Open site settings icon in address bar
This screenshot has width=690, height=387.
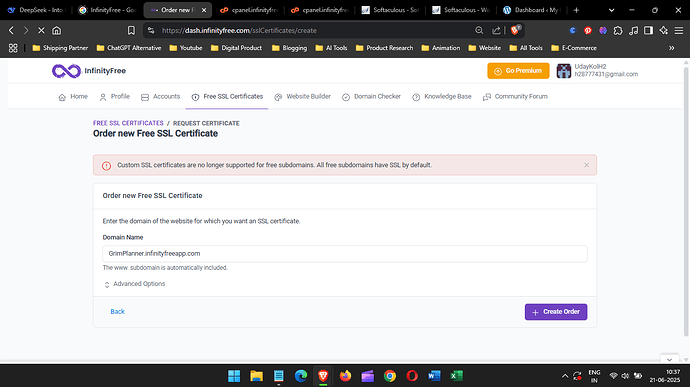(x=151, y=30)
